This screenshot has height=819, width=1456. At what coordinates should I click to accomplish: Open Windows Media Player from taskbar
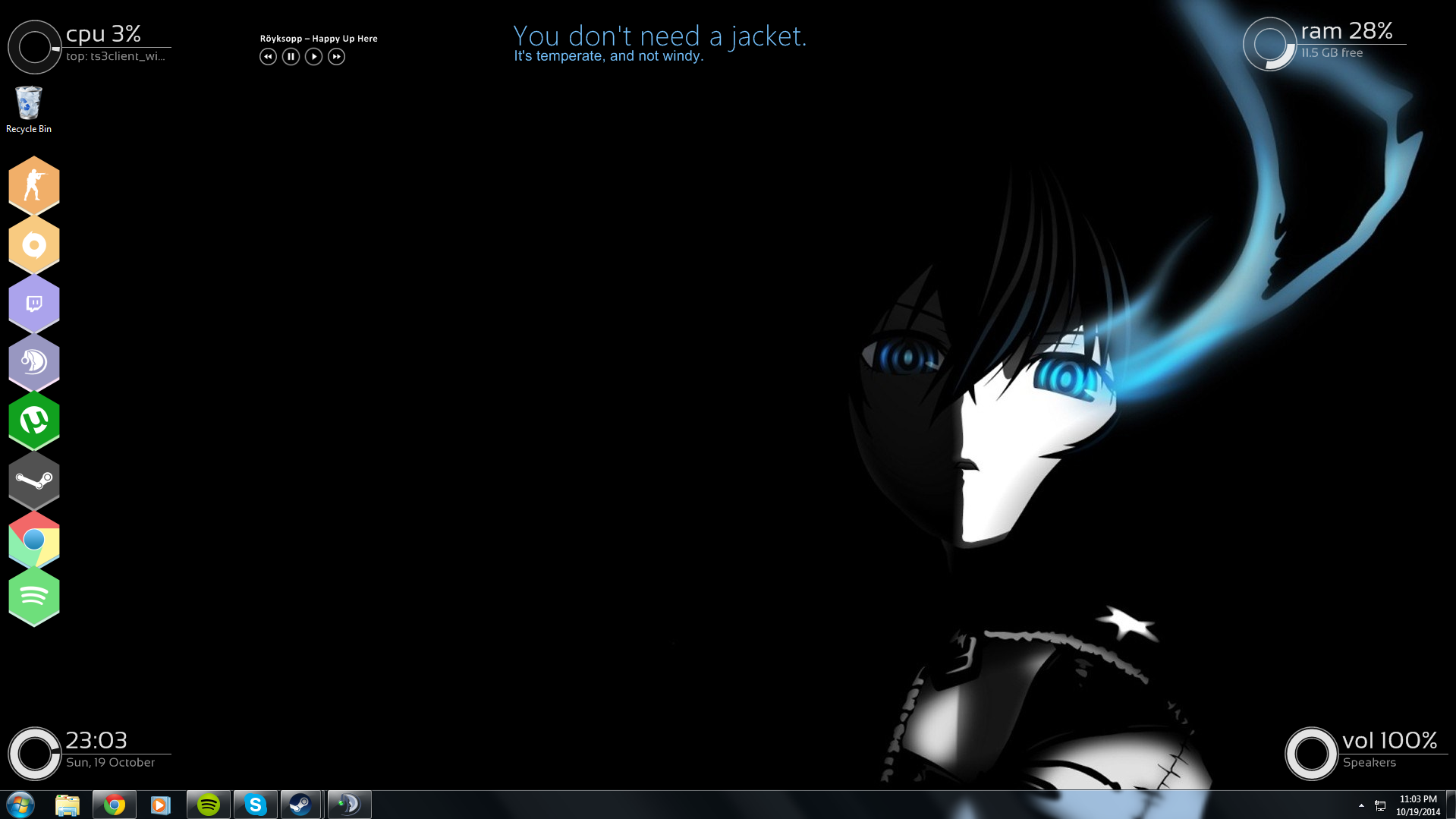(x=161, y=805)
